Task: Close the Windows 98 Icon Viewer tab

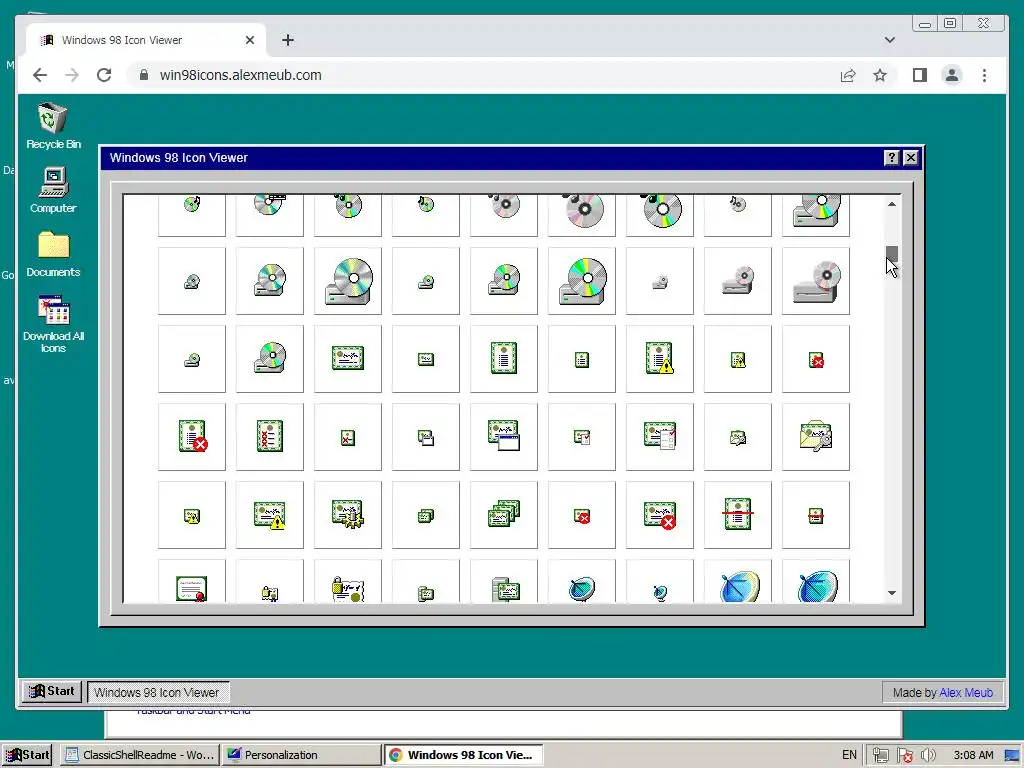Action: [249, 40]
